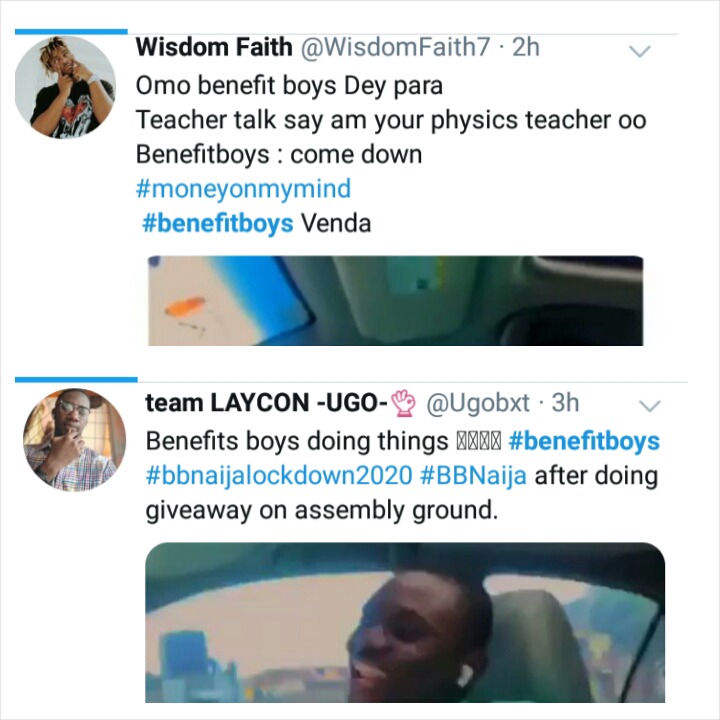Screen dimensions: 720x720
Task: Click the 3h timestamp on second tweet
Action: [x=565, y=403]
